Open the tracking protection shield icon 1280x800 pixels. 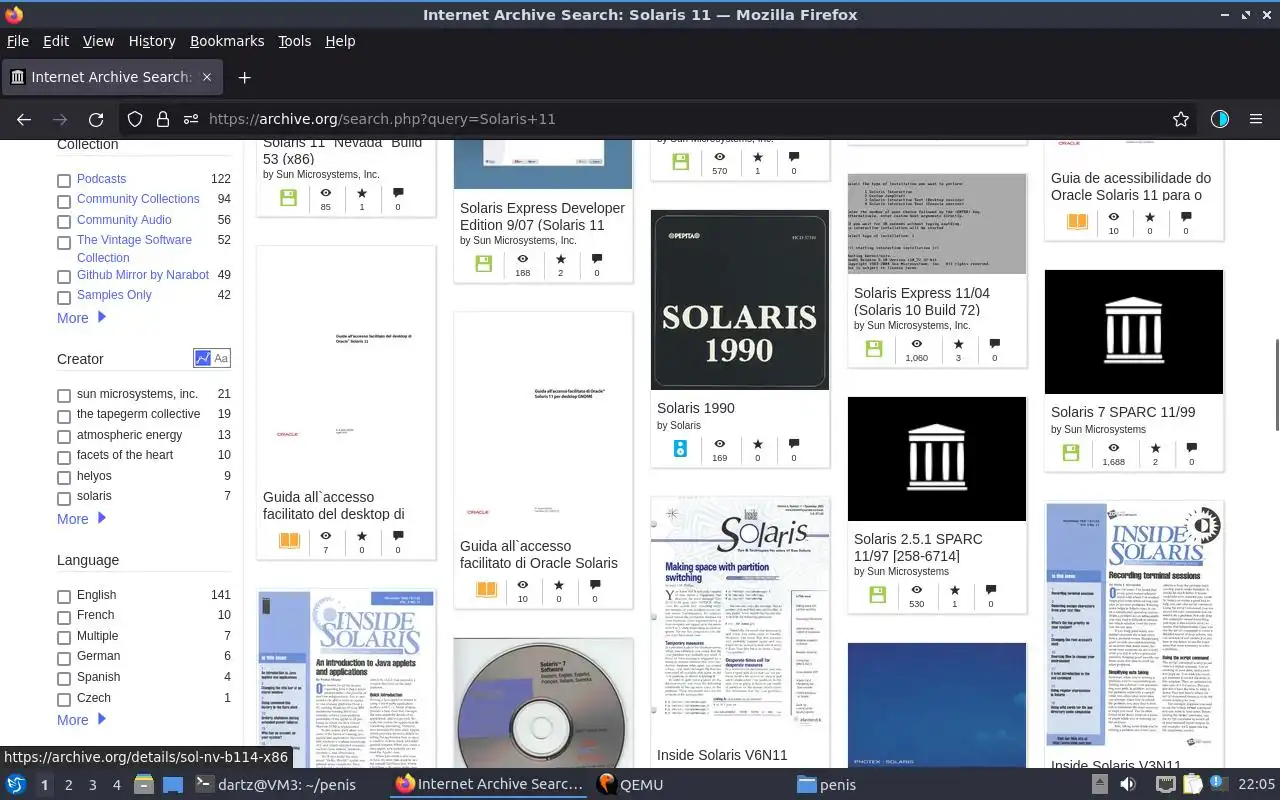(x=135, y=119)
